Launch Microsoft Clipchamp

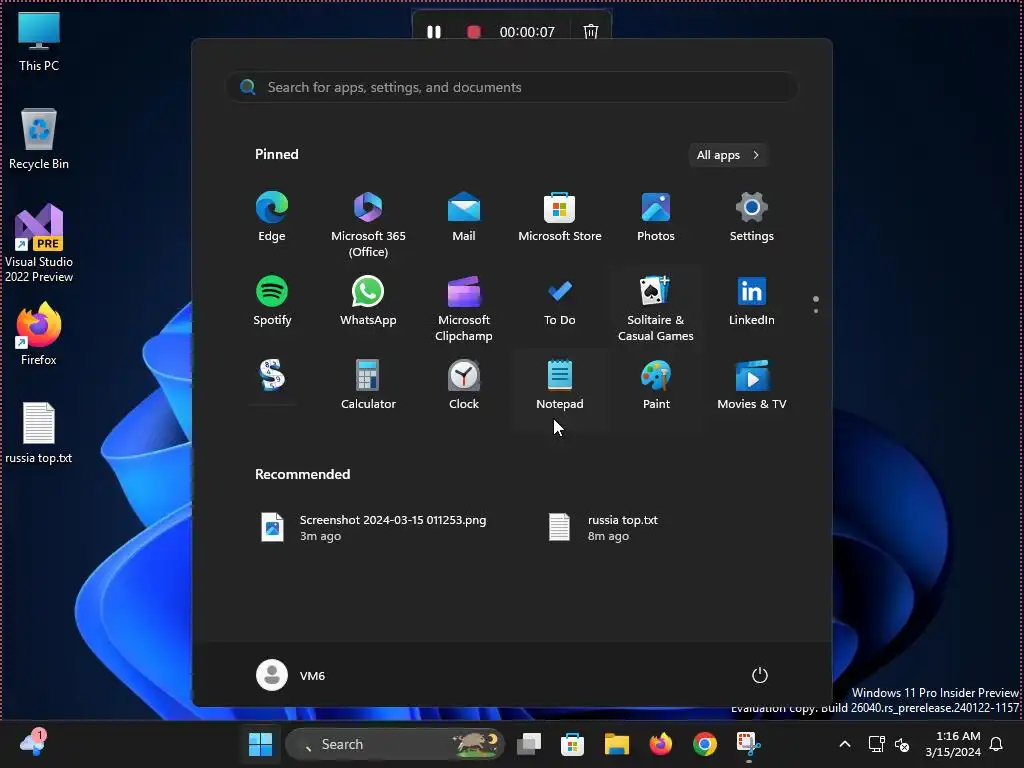[x=464, y=308]
